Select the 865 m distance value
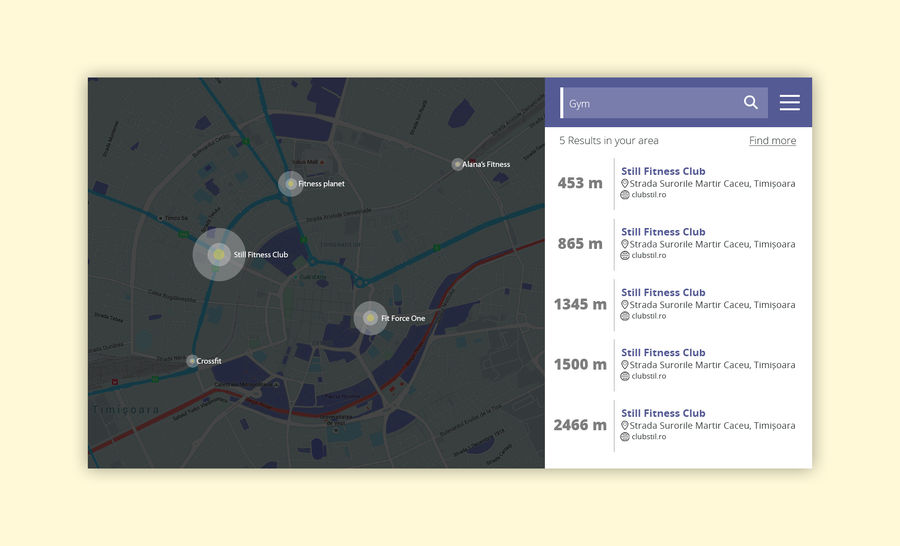900x546 pixels. 580,244
